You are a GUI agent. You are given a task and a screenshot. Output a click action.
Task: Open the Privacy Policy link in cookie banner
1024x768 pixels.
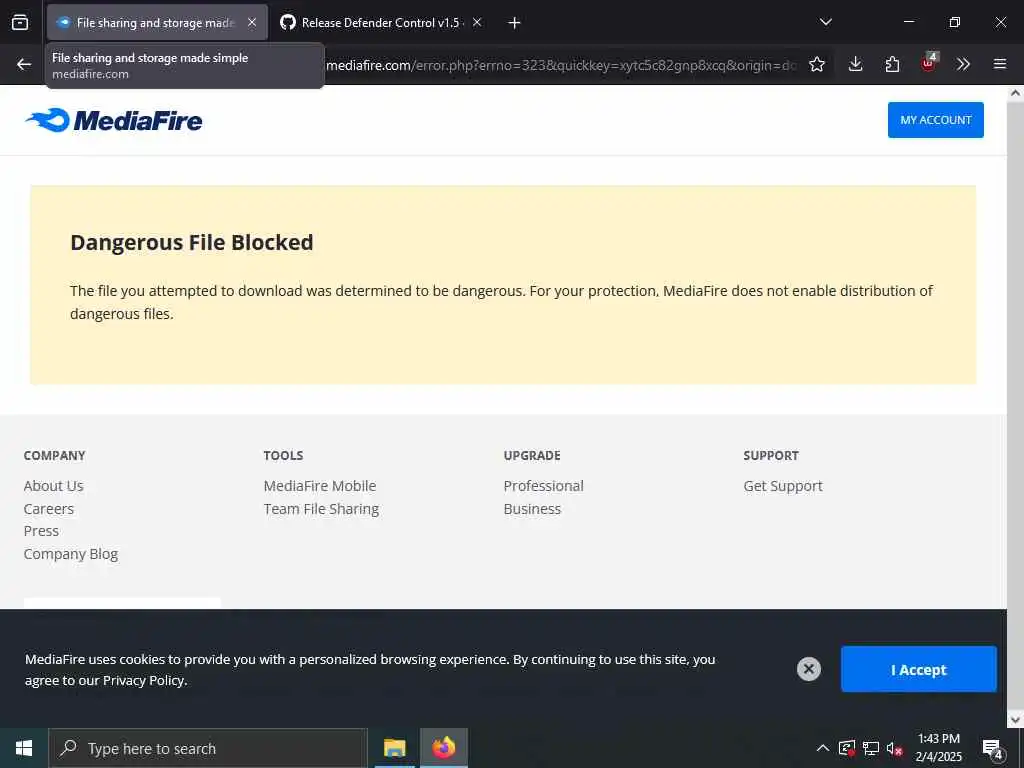click(x=144, y=680)
